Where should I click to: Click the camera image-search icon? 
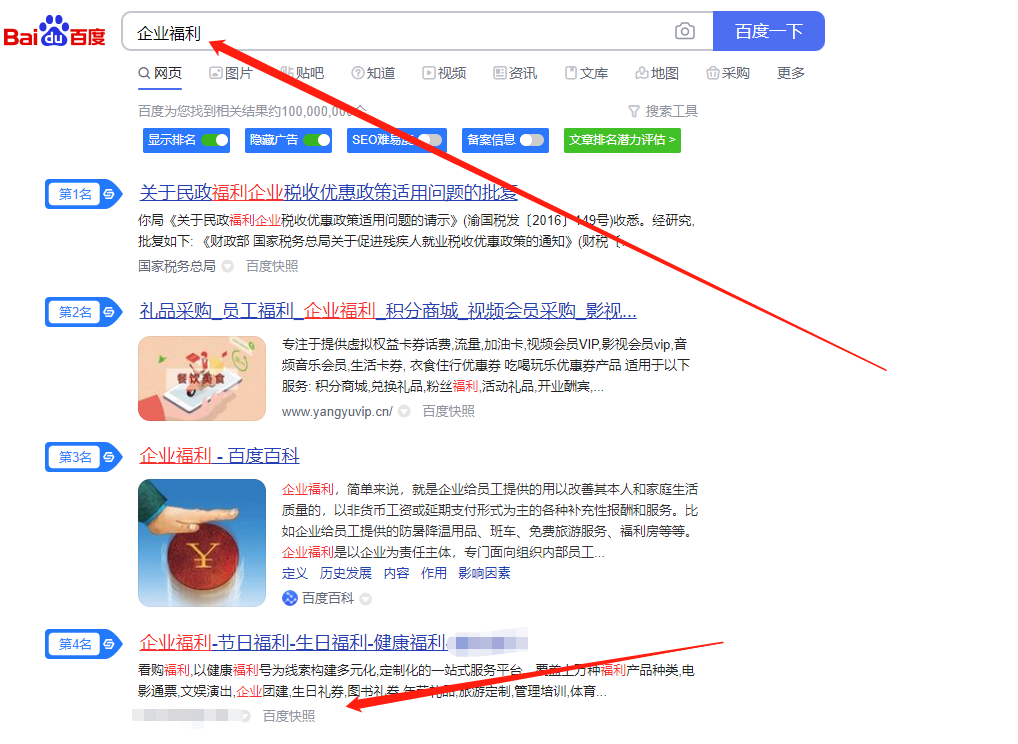coord(684,31)
